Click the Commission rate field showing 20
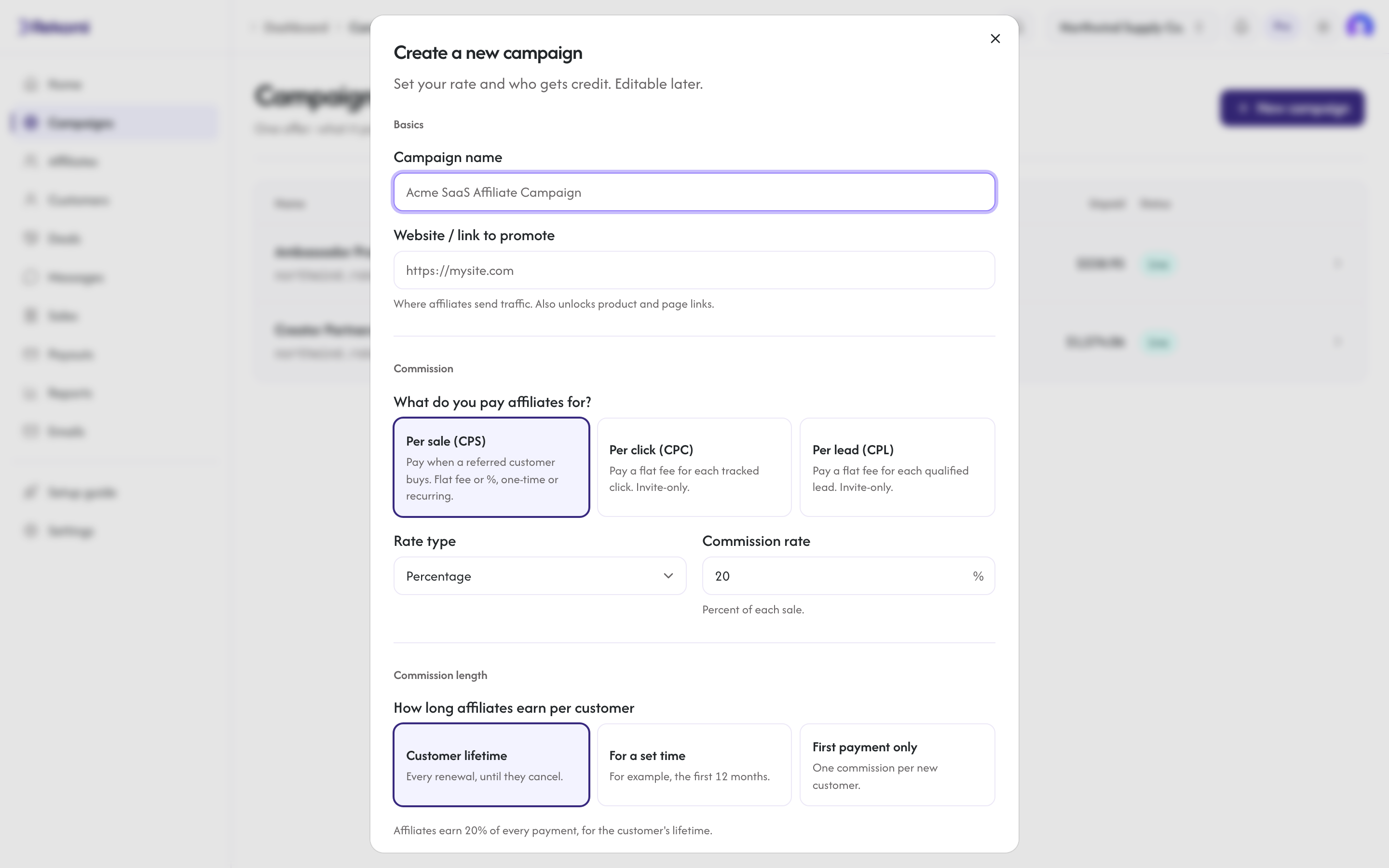 coord(848,576)
